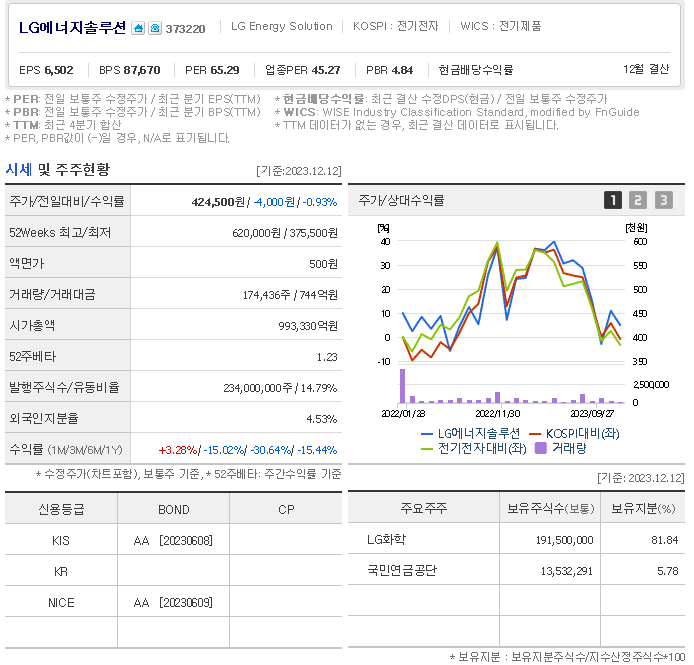Select 국민연금공단 stake 5.78
The image size is (694, 665).
(x=667, y=571)
